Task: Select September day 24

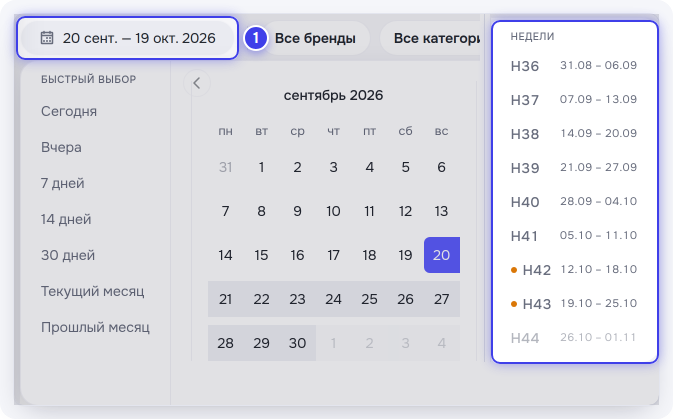Action: click(x=333, y=299)
